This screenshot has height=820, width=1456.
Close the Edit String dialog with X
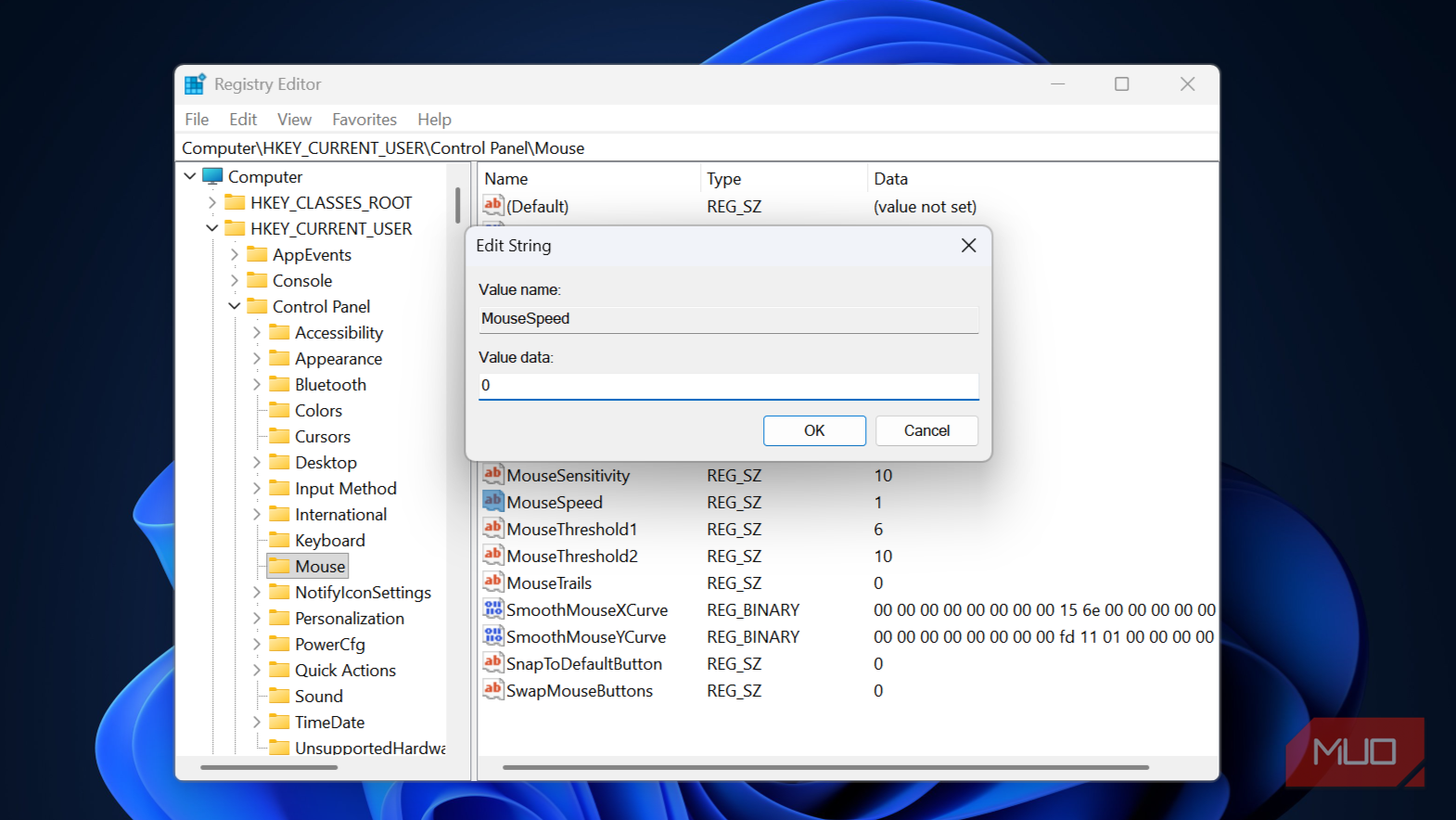click(968, 245)
